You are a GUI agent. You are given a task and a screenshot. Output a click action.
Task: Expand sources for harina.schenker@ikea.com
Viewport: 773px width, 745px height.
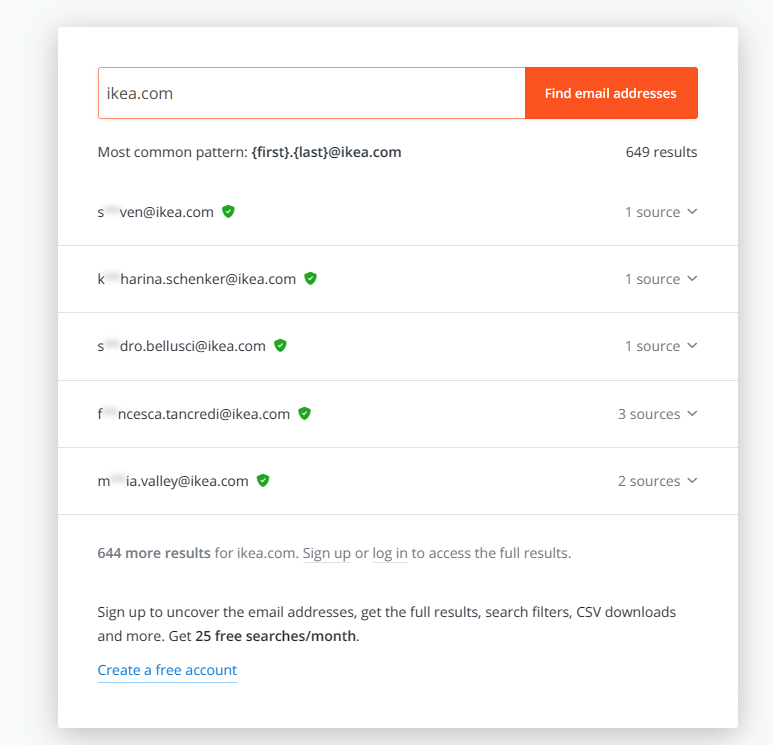tap(661, 279)
